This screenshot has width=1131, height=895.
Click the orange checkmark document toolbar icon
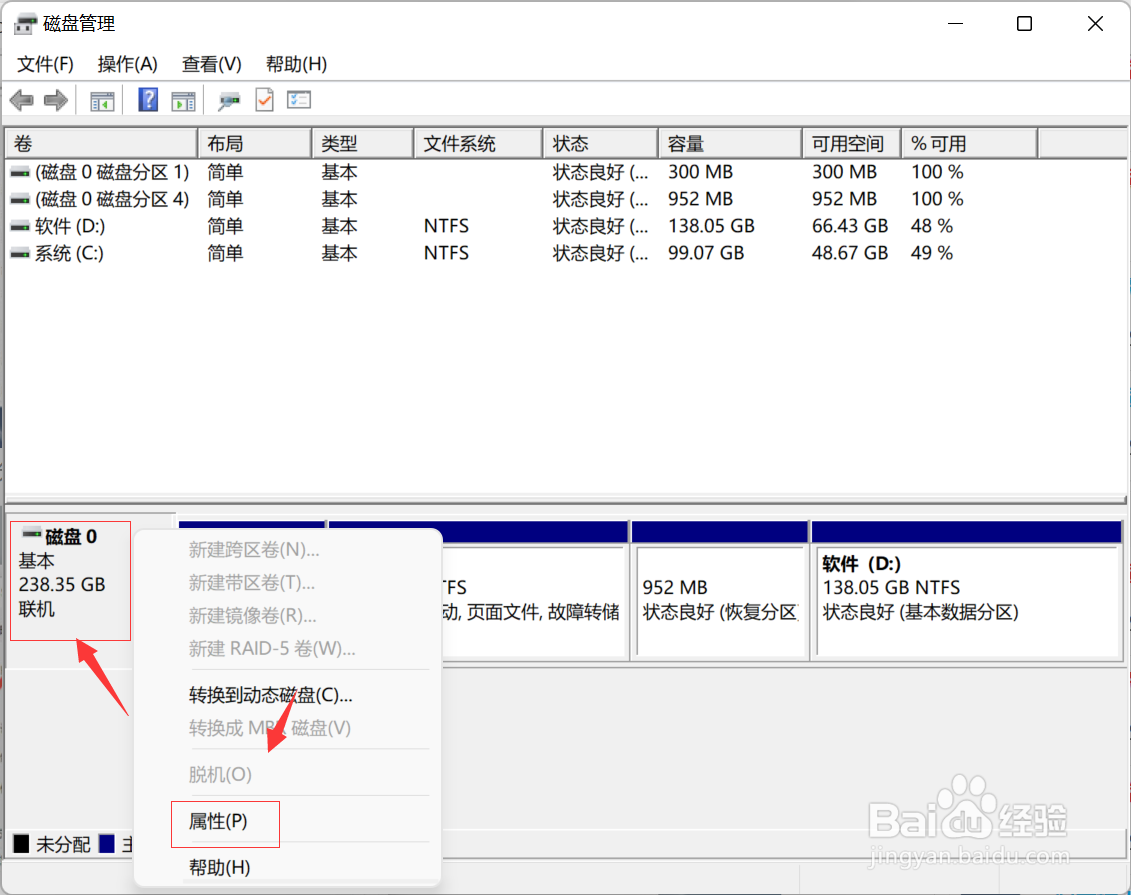pos(264,99)
